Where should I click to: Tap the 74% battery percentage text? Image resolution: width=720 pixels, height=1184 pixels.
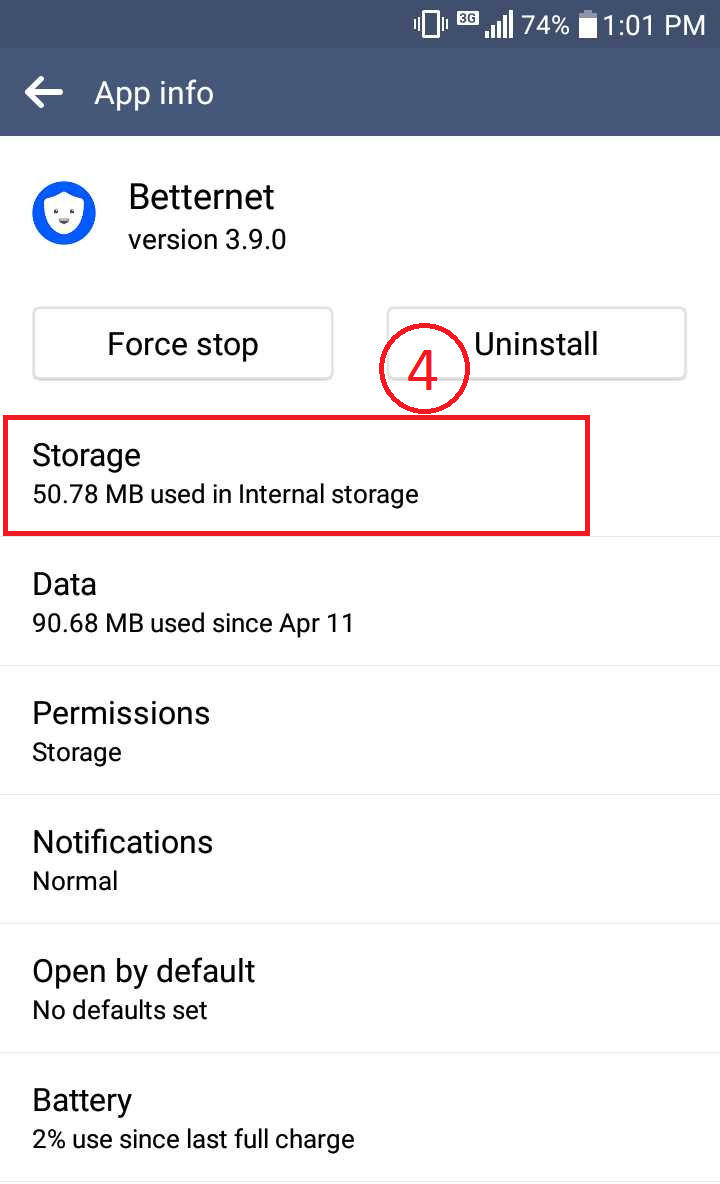[x=545, y=25]
